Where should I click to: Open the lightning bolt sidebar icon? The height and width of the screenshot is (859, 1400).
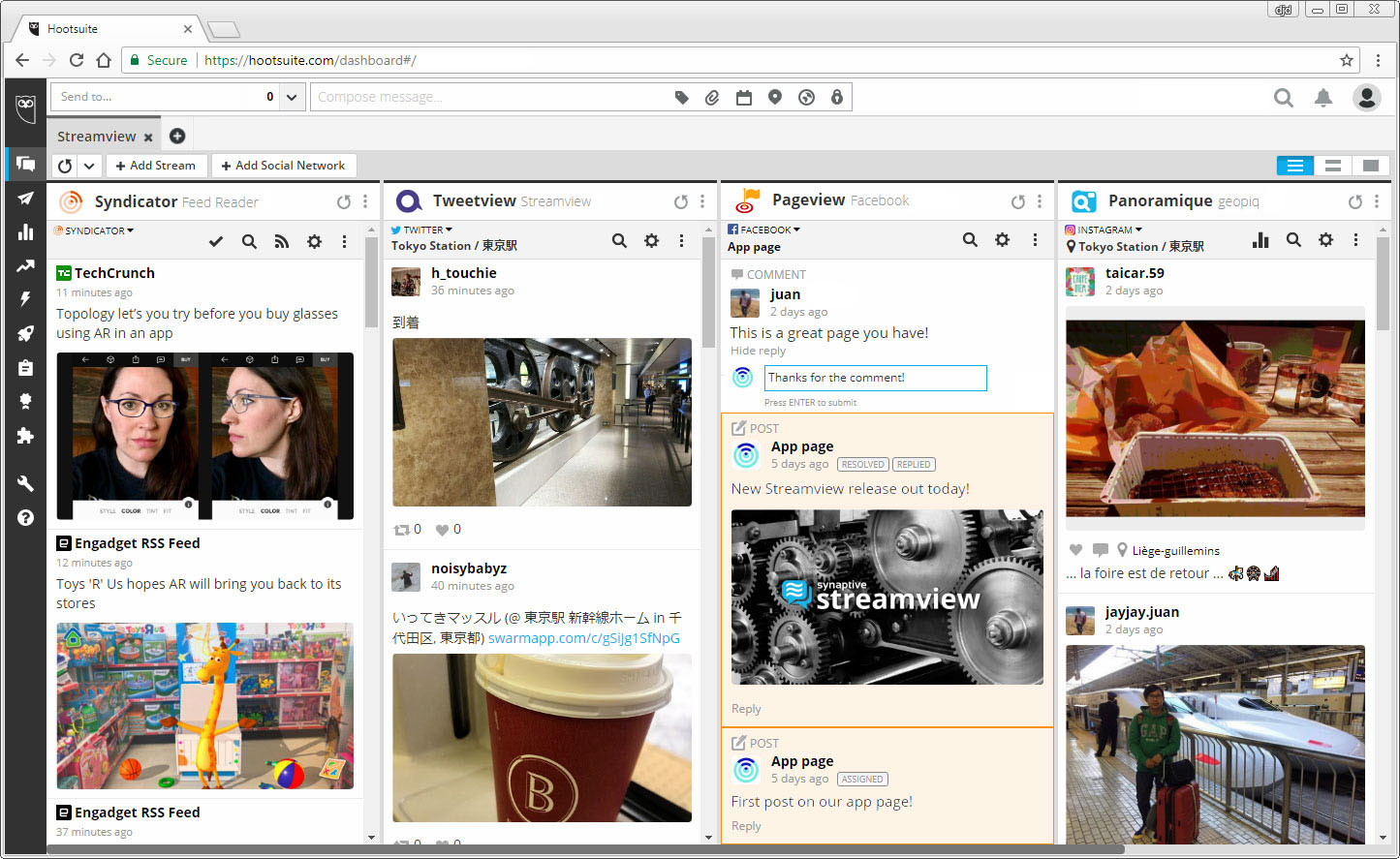click(x=25, y=299)
